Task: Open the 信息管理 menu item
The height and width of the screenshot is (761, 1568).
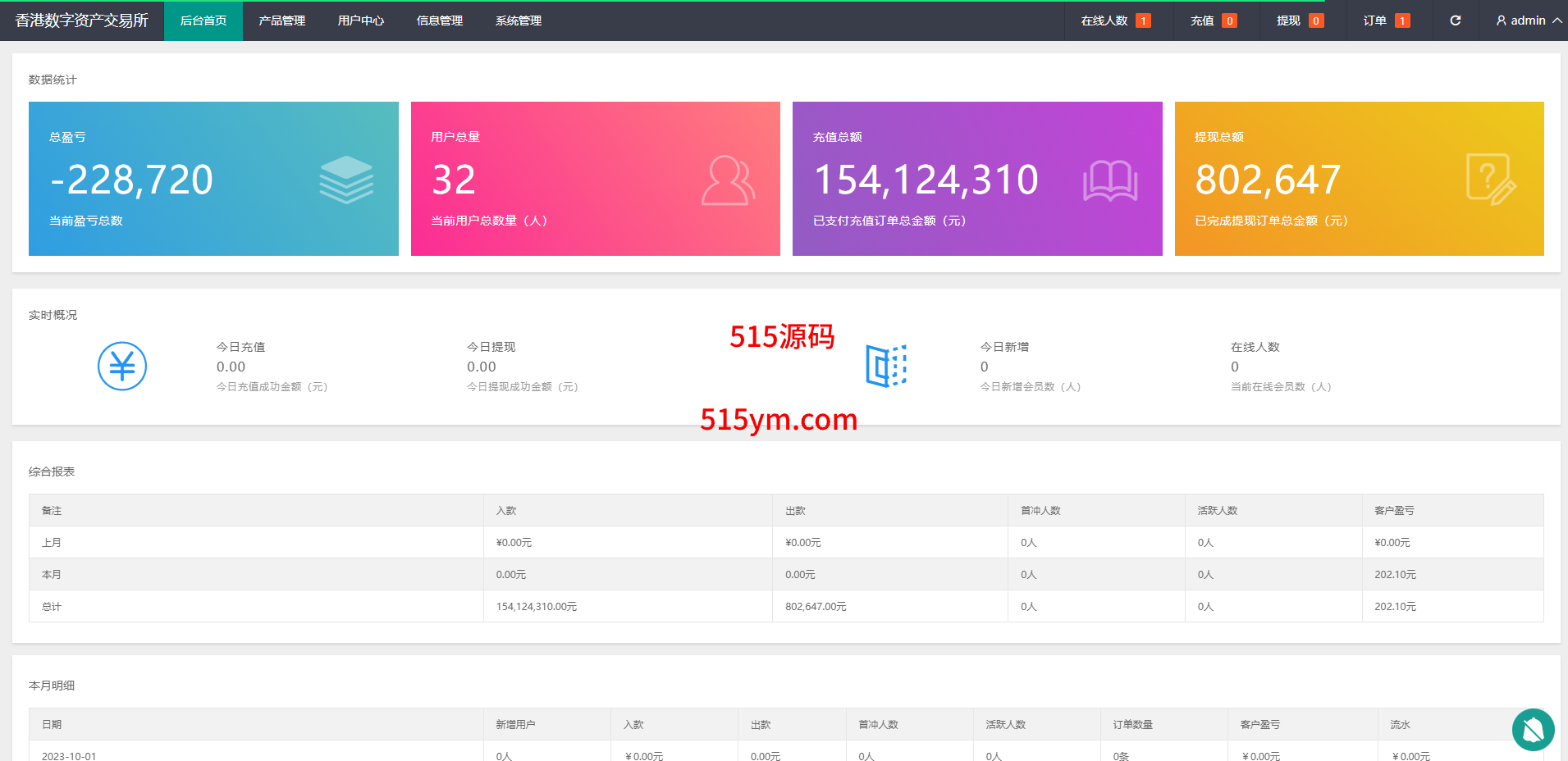Action: [x=439, y=21]
